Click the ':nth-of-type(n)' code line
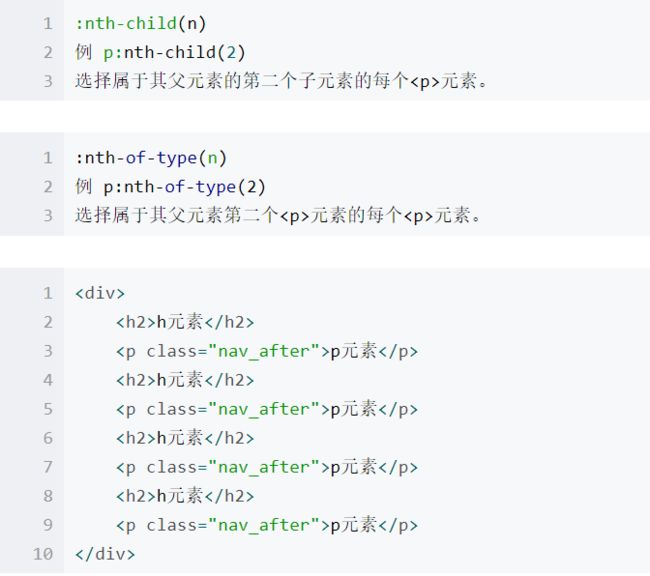650x576 pixels. pos(150,158)
